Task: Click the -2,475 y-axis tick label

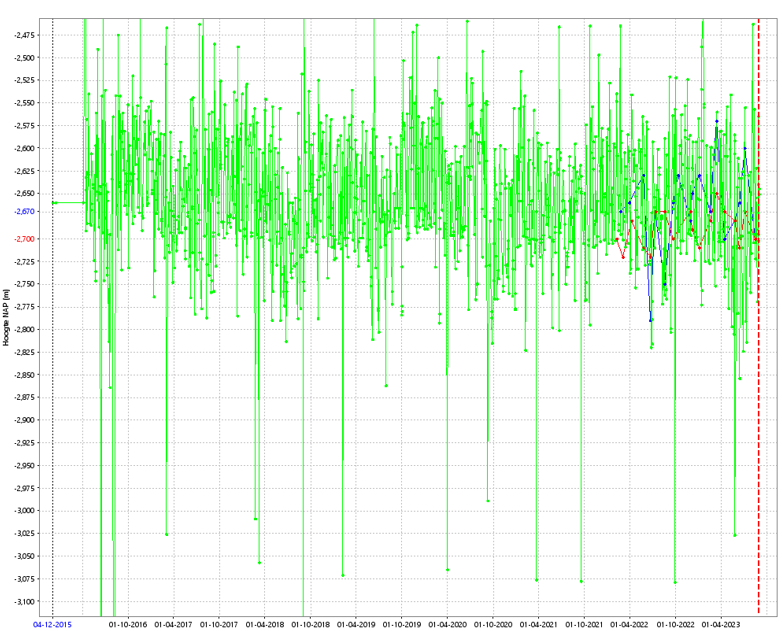Action: (24, 35)
